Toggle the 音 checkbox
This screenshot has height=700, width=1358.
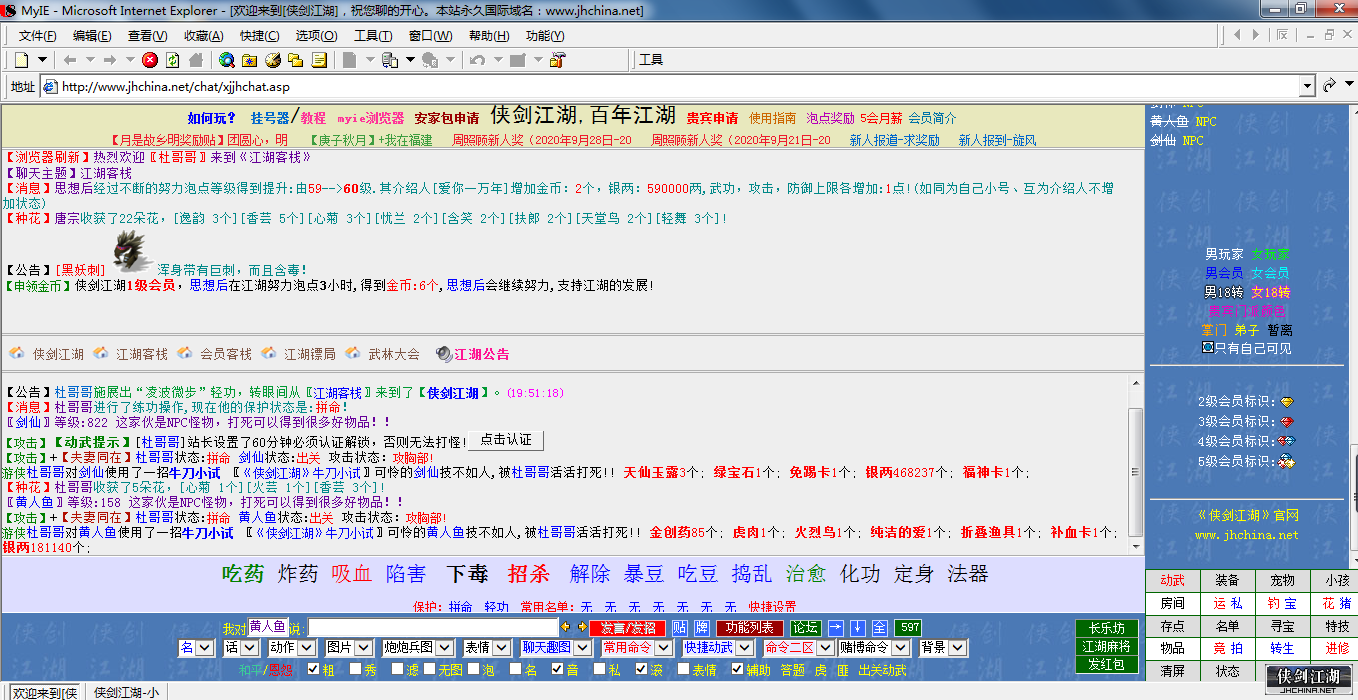click(x=558, y=669)
